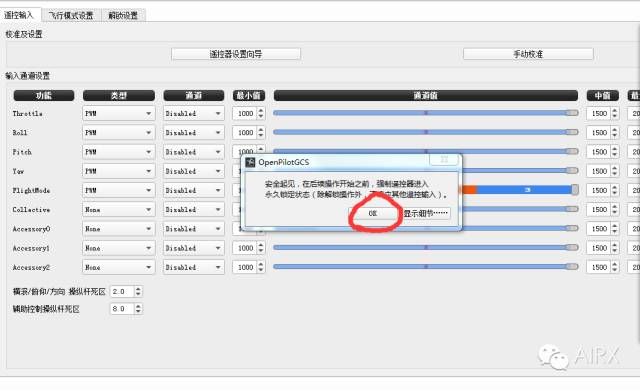Click the Accessory1 channel value slider
This screenshot has width=640, height=390.
point(426,248)
